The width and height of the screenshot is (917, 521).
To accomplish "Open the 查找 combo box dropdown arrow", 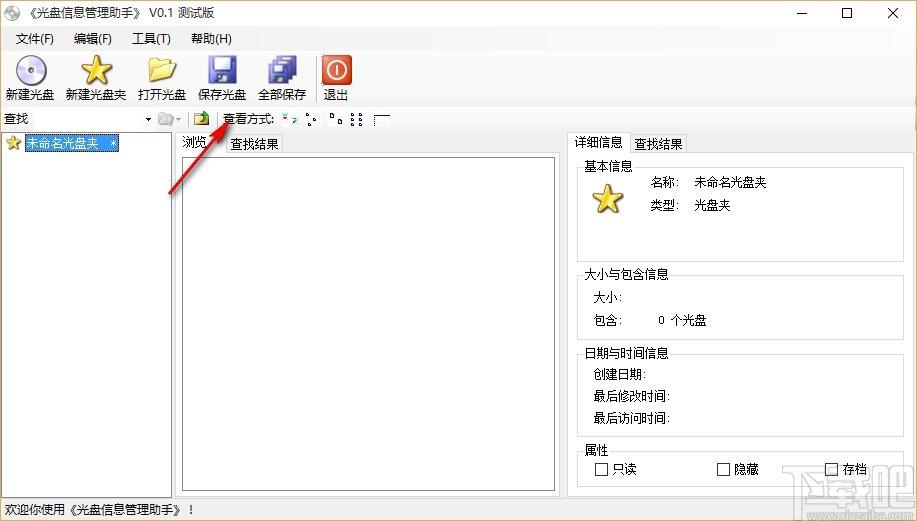I will [148, 119].
